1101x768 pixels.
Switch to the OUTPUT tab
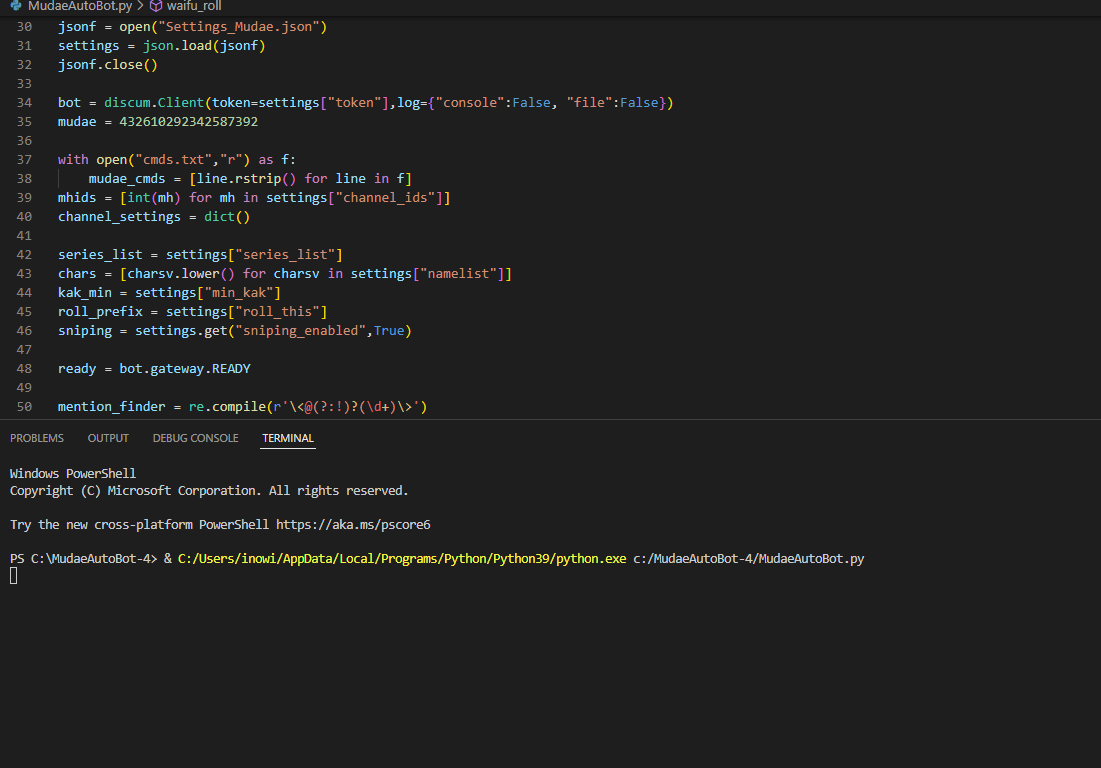(x=107, y=437)
